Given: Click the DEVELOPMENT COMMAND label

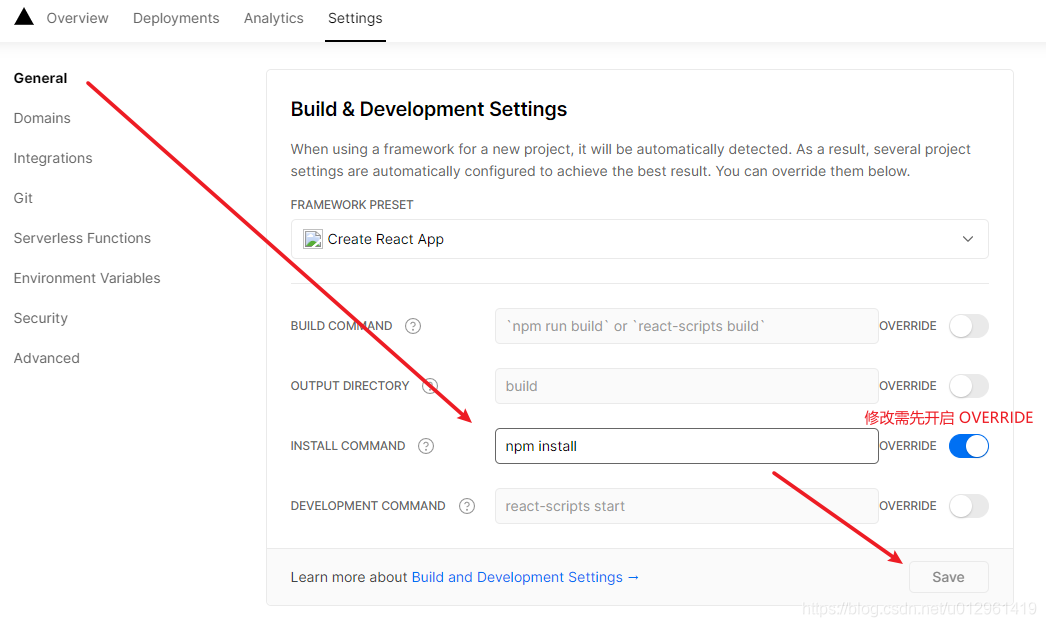Looking at the screenshot, I should (x=368, y=506).
